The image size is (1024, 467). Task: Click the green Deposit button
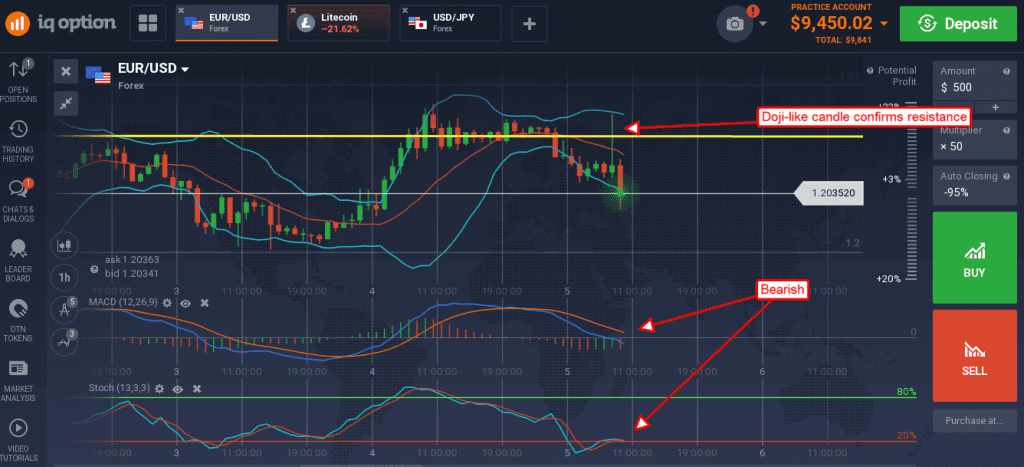(x=959, y=24)
